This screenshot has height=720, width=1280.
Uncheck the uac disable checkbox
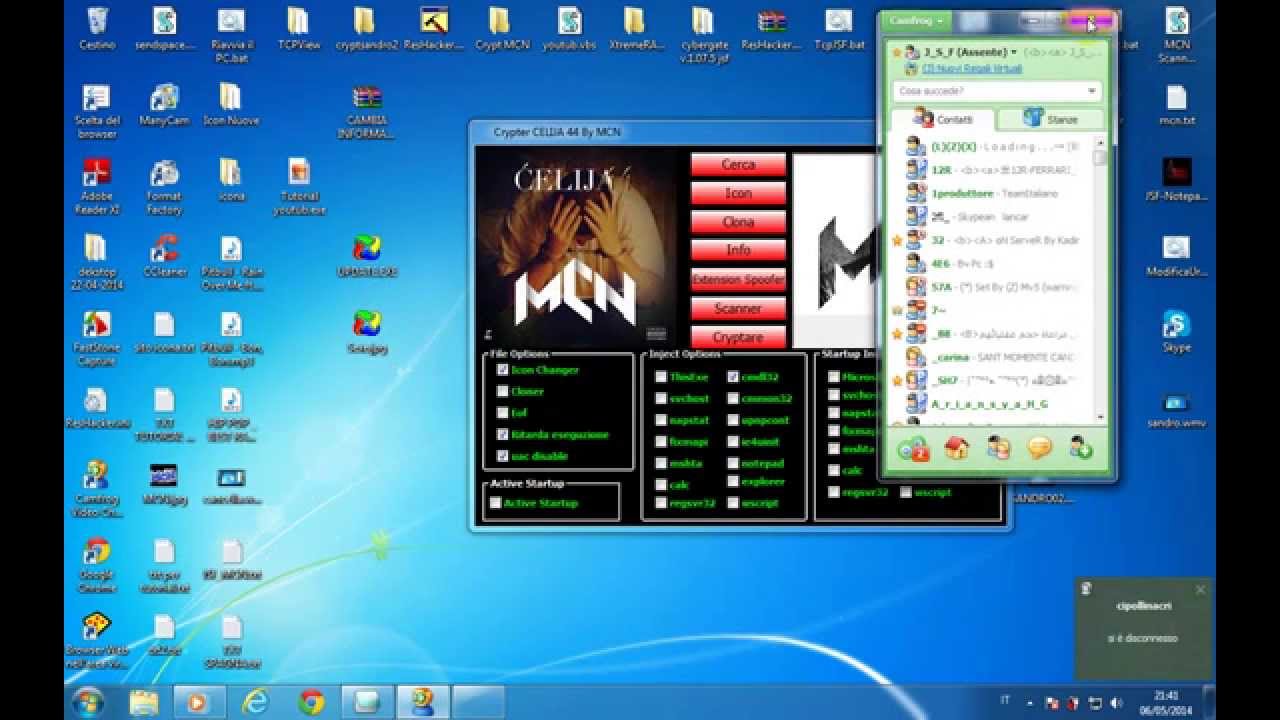pyautogui.click(x=503, y=456)
